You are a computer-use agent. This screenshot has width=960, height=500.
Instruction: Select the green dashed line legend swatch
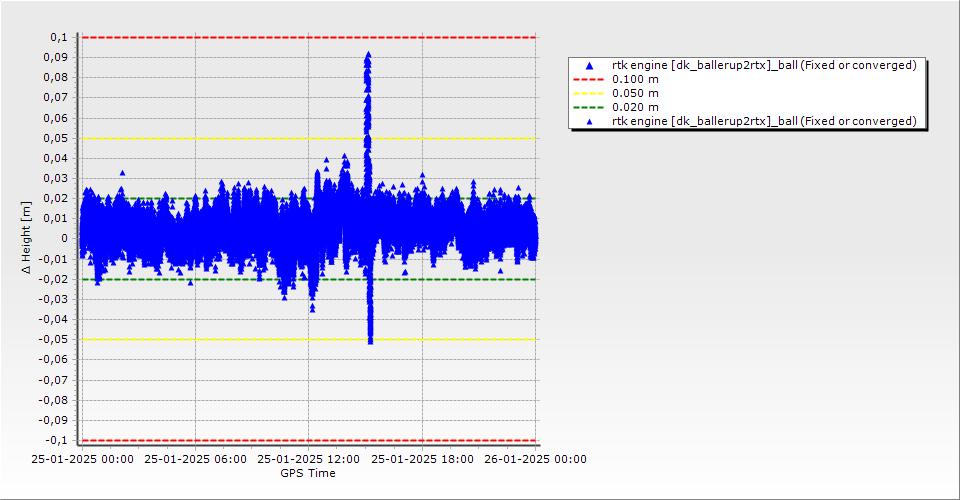click(x=588, y=108)
